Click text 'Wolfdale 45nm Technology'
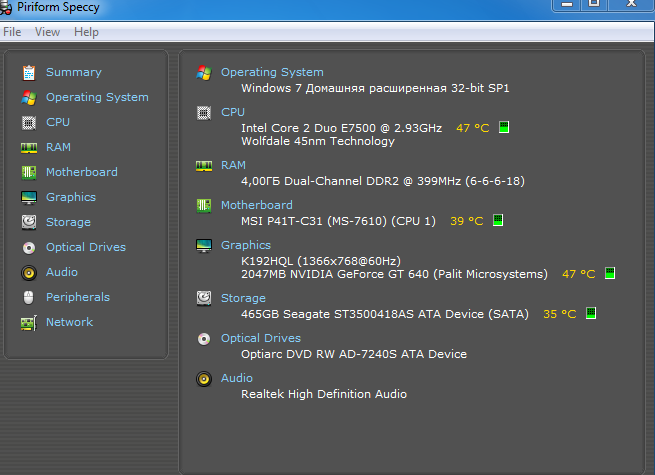The image size is (655, 475). [318, 141]
